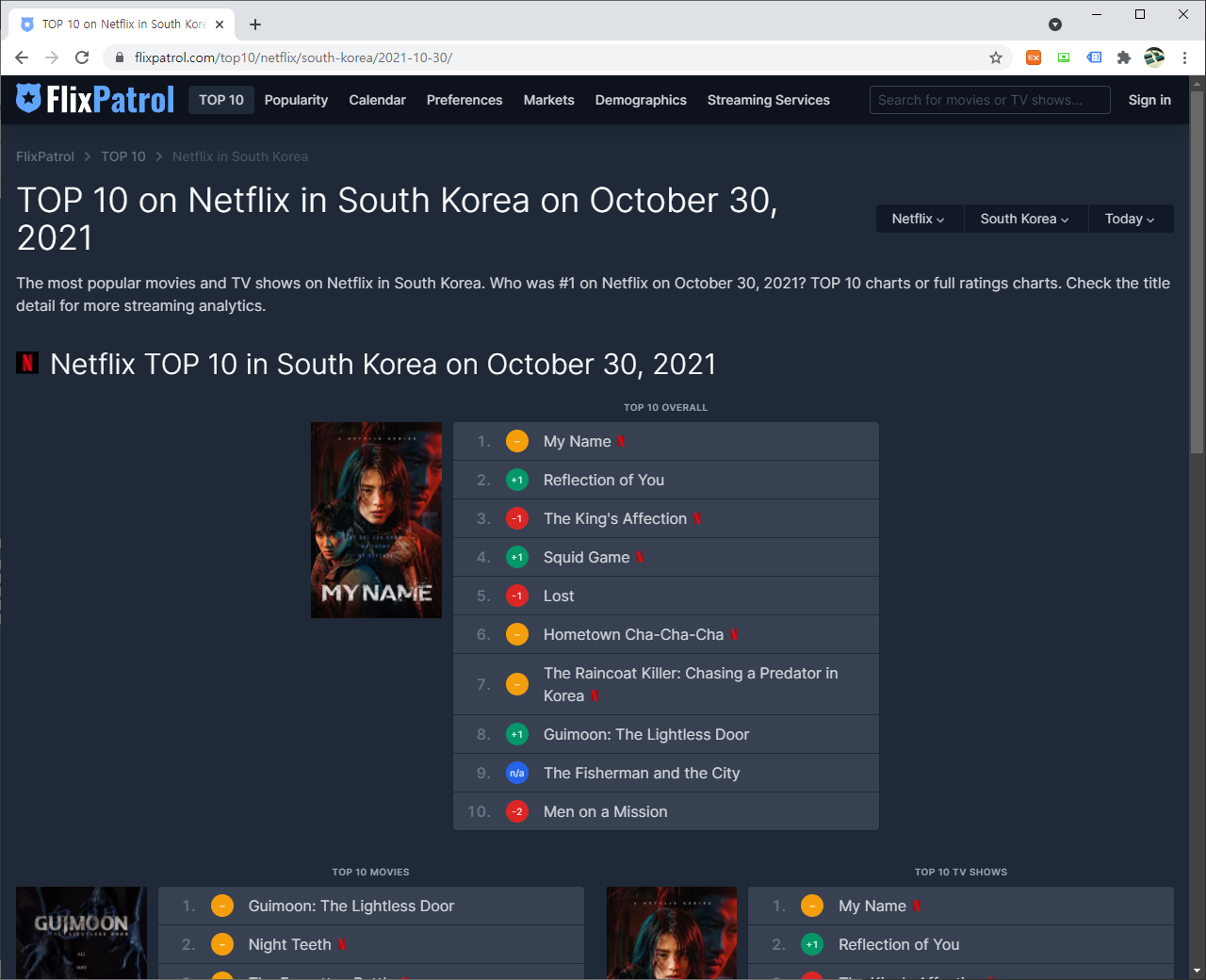Click the red Netflix N section icon

[x=27, y=363]
